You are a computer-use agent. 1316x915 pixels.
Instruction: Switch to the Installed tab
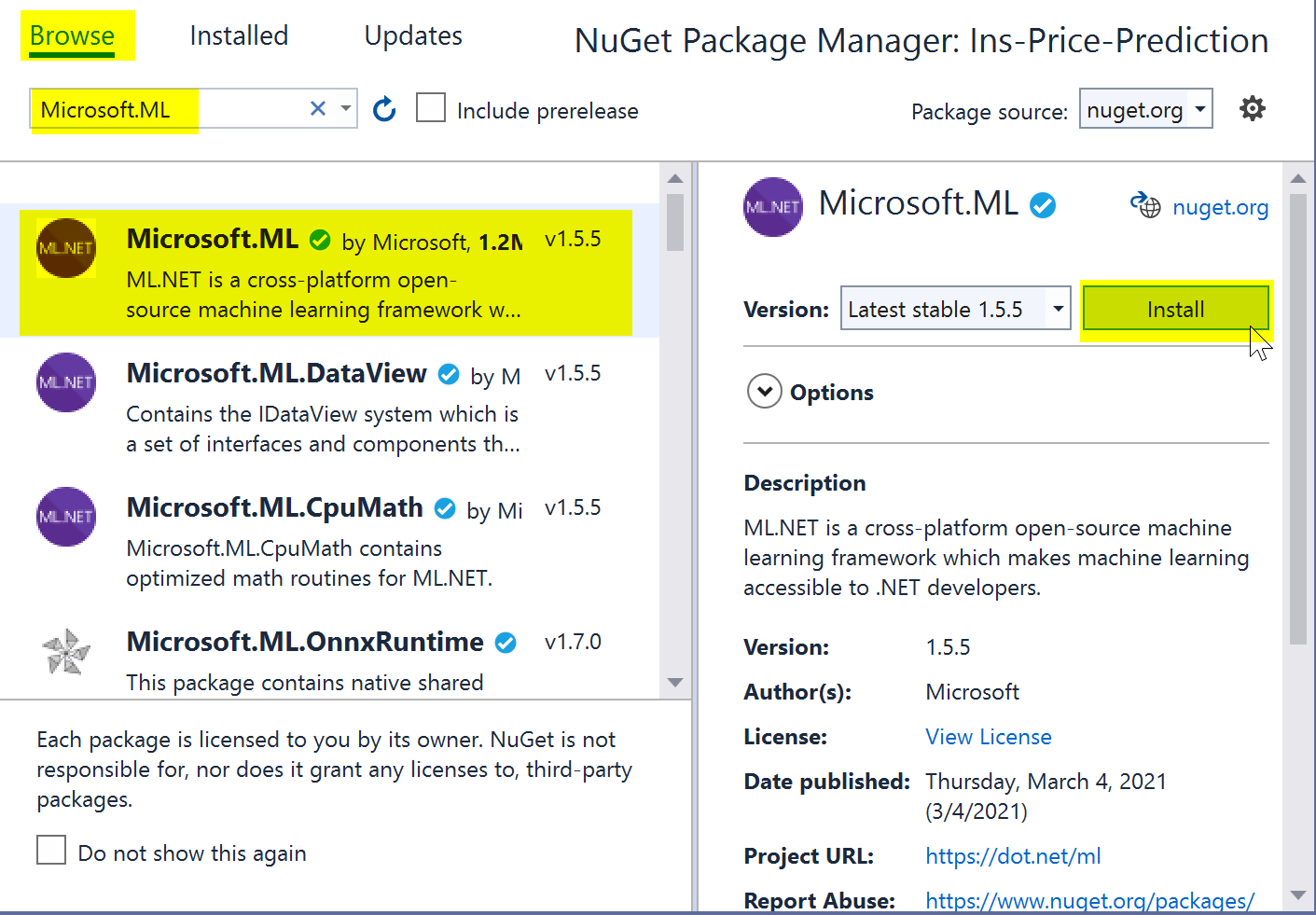(239, 35)
